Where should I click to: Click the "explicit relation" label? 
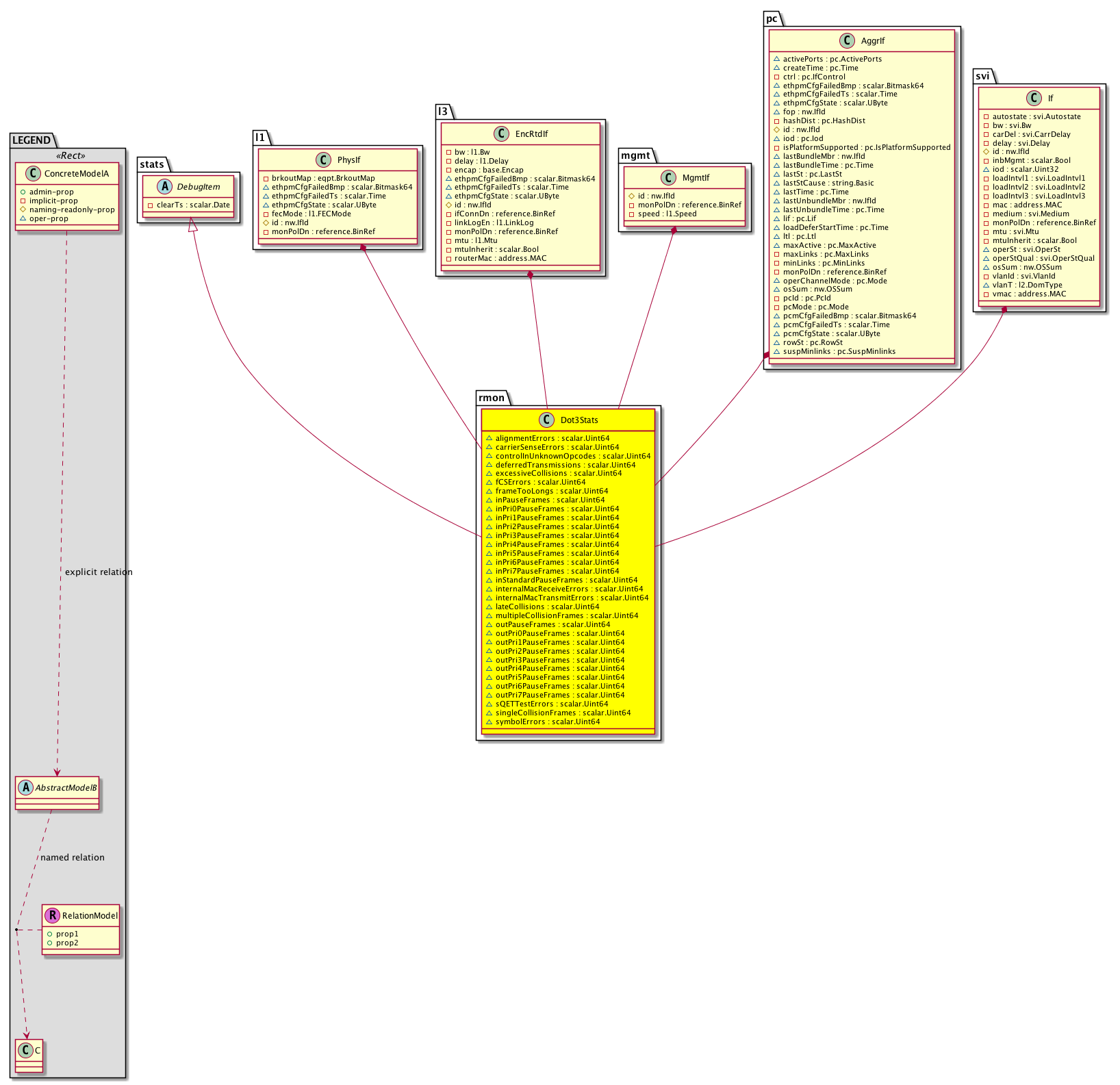(99, 572)
